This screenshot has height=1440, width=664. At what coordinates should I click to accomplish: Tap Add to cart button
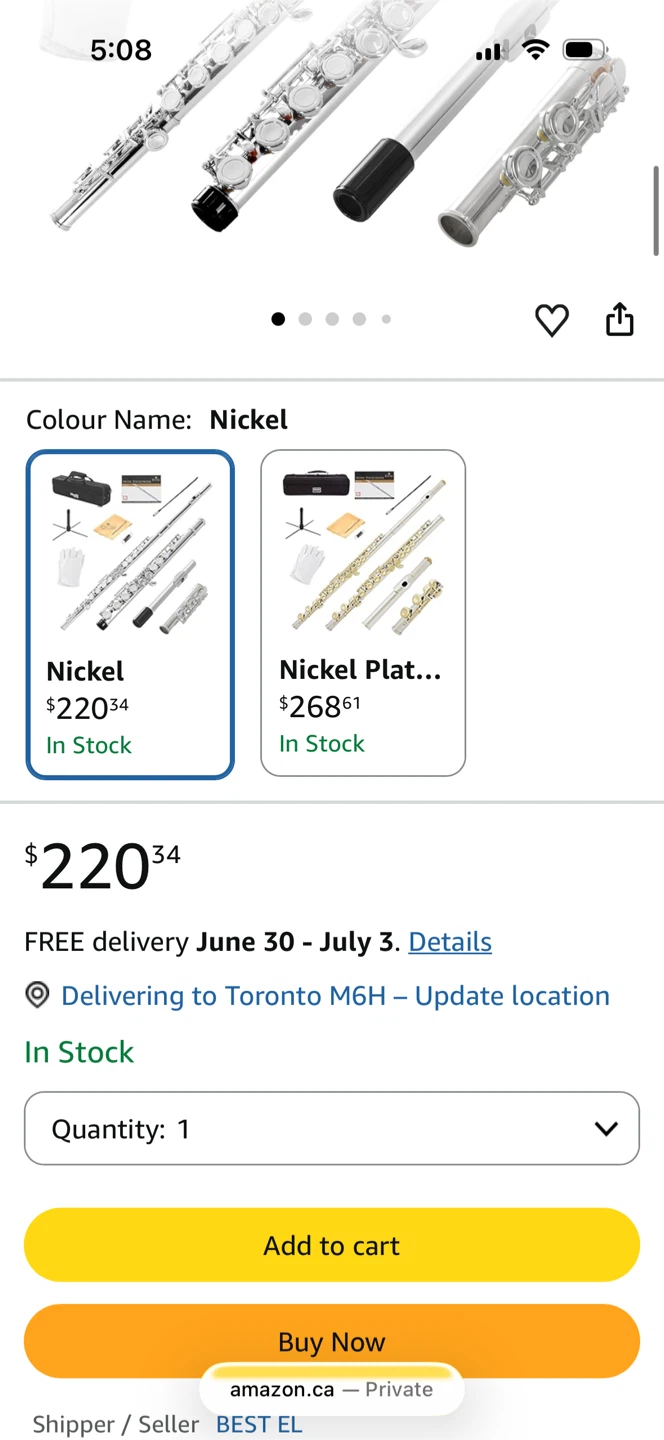(x=332, y=1245)
